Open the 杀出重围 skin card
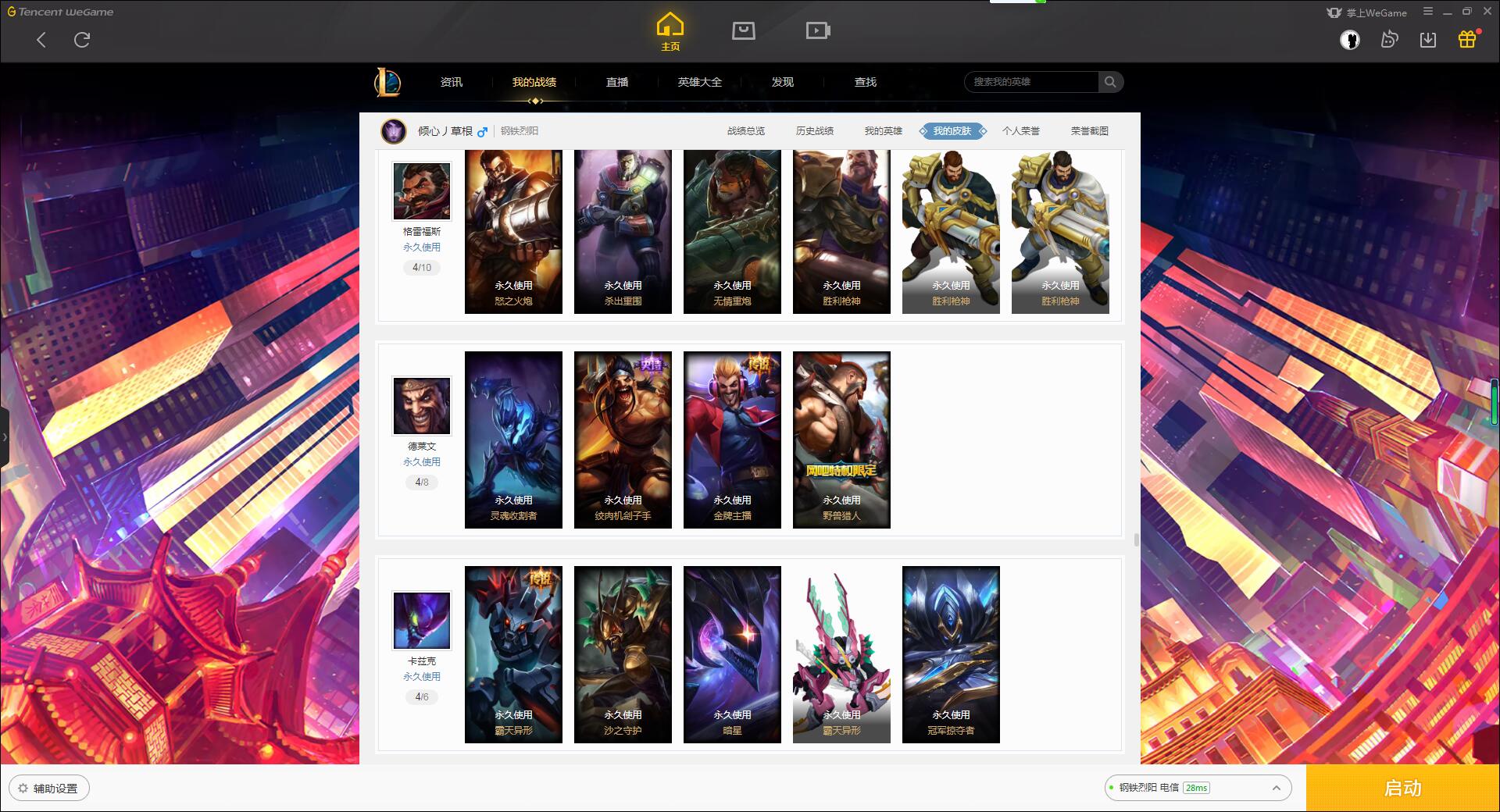Viewport: 1500px width, 812px height. 623,232
